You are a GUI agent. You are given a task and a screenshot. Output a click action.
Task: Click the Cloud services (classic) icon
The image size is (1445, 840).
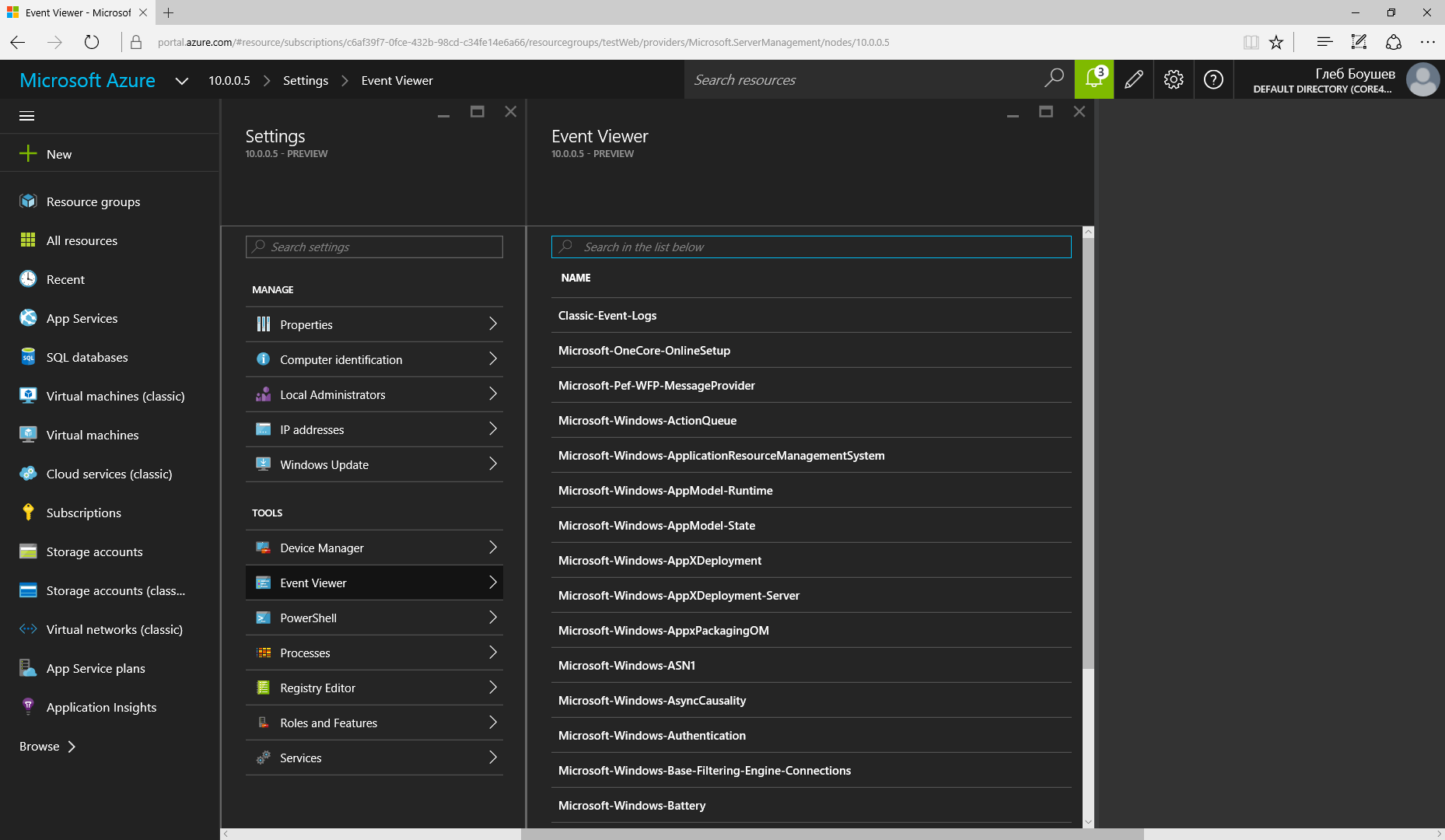[28, 474]
